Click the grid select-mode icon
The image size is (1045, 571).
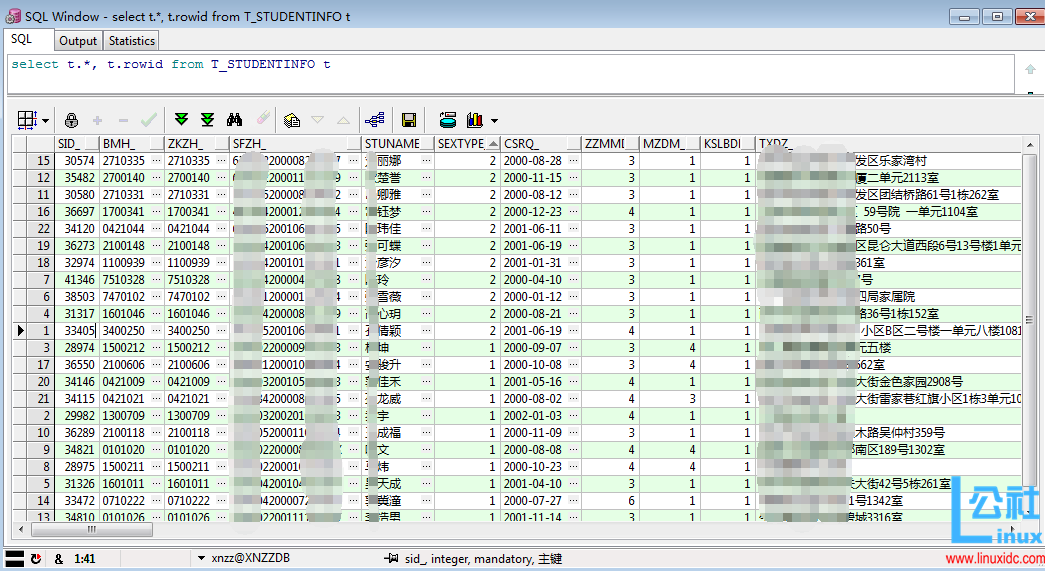(27, 120)
